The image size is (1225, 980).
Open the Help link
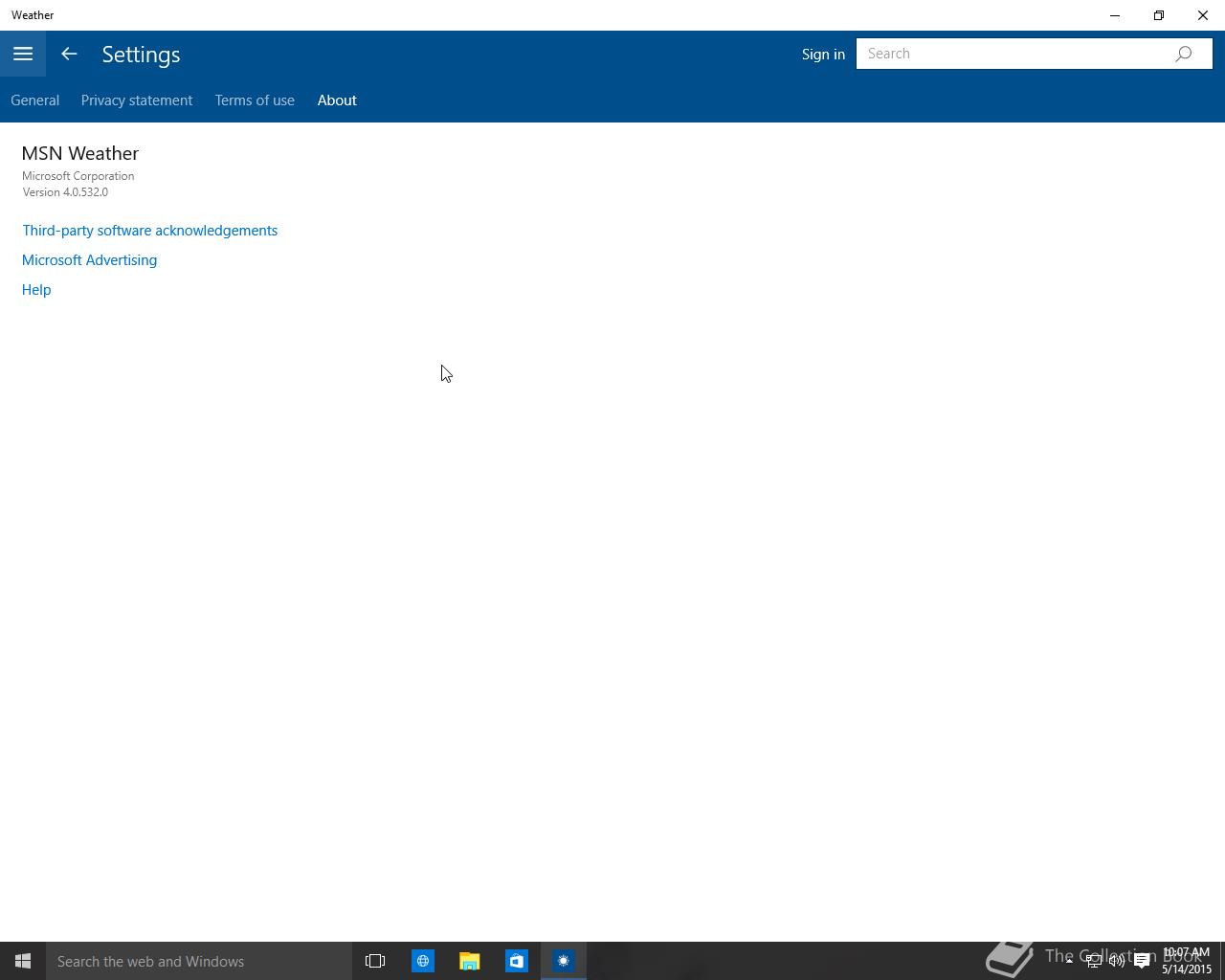pos(36,290)
